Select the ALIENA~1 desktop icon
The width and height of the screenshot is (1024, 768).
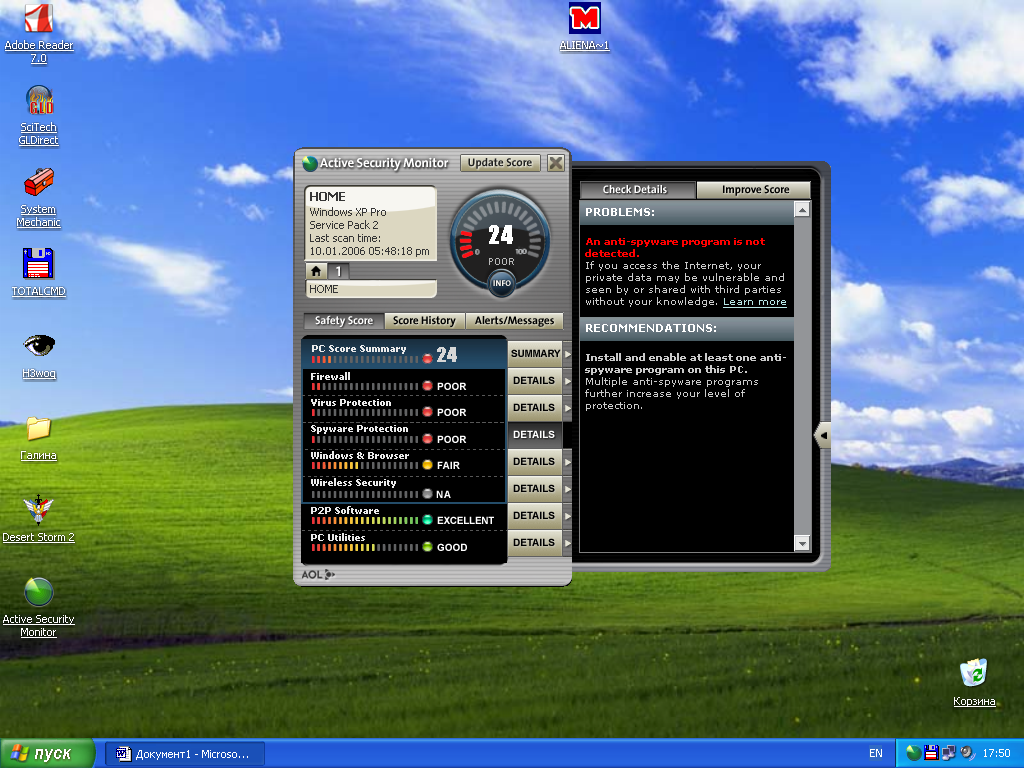[584, 27]
